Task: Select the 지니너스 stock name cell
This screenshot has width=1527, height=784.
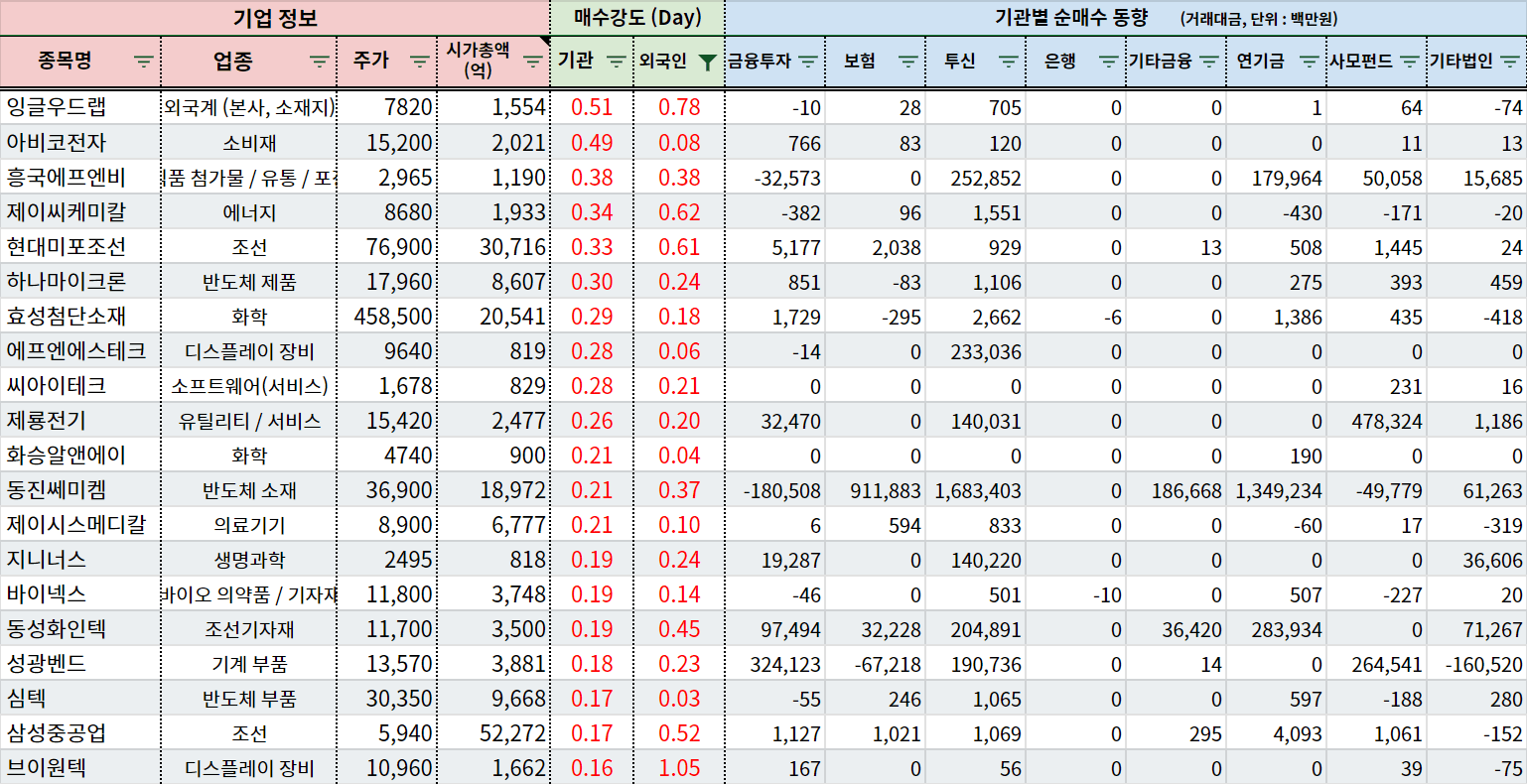Action: point(80,559)
